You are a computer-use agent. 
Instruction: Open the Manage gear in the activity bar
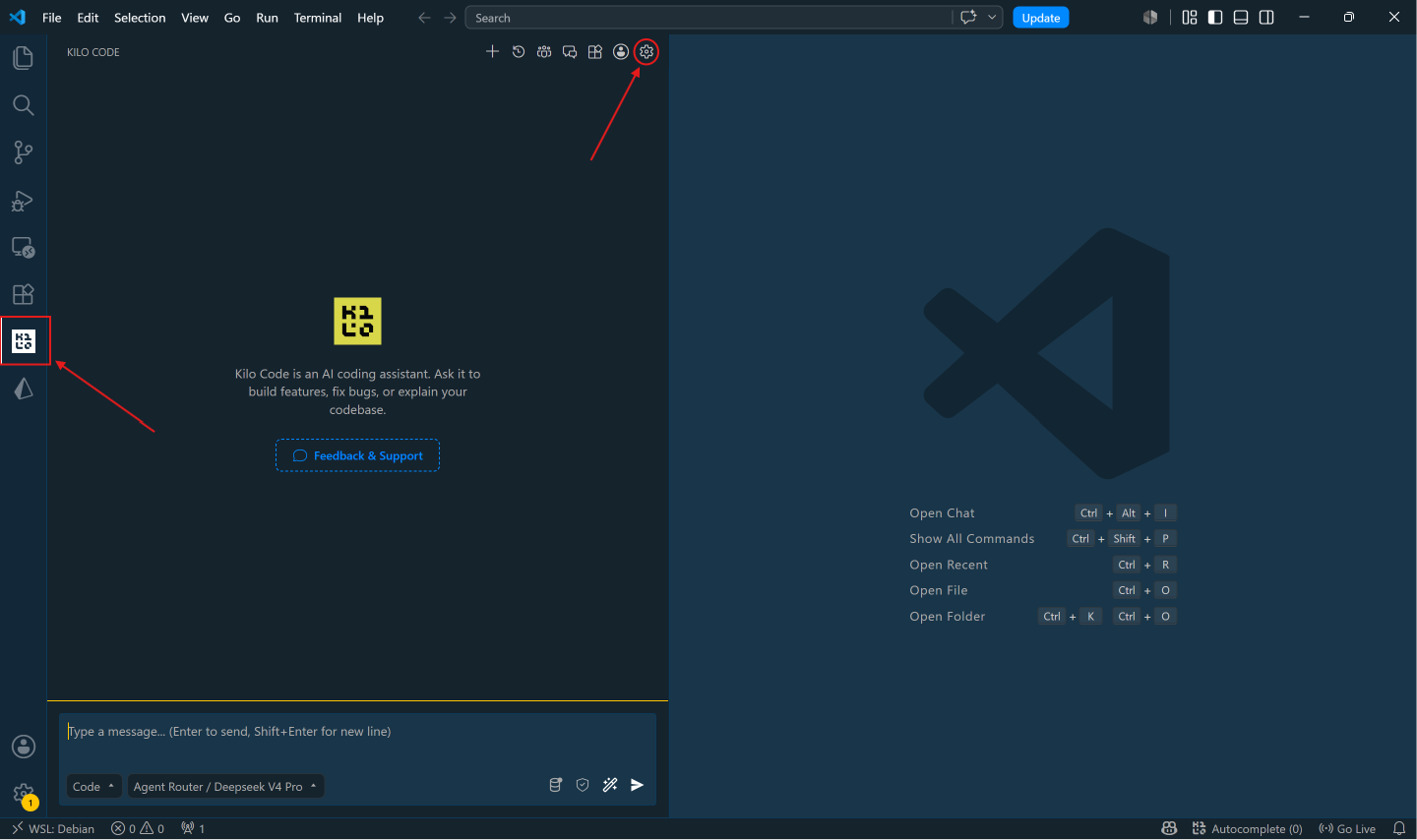tap(24, 794)
